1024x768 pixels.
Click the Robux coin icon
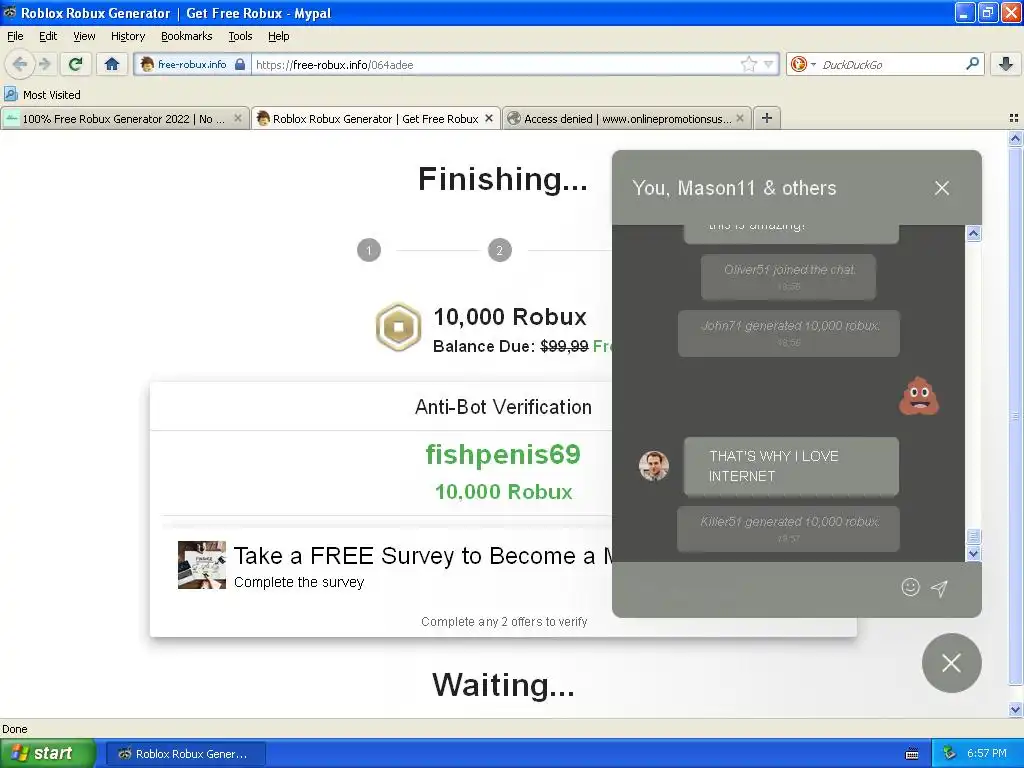coord(398,327)
